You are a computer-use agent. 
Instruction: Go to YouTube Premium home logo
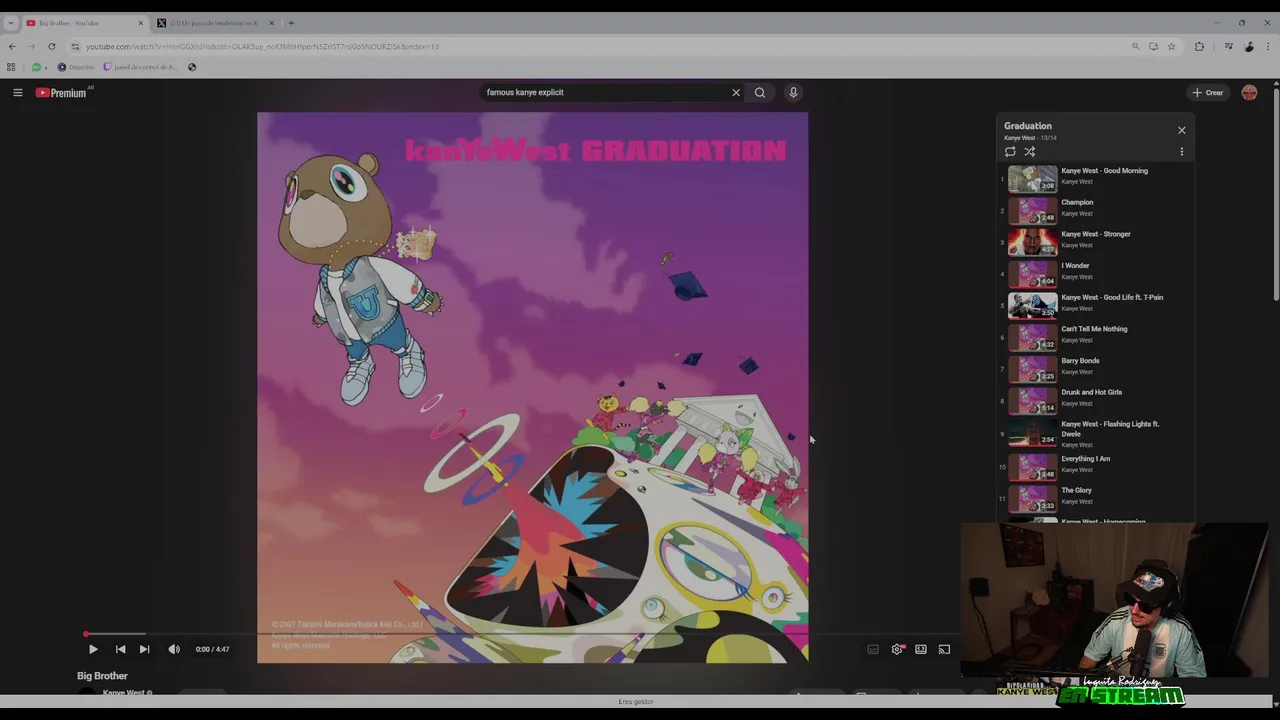[x=61, y=92]
